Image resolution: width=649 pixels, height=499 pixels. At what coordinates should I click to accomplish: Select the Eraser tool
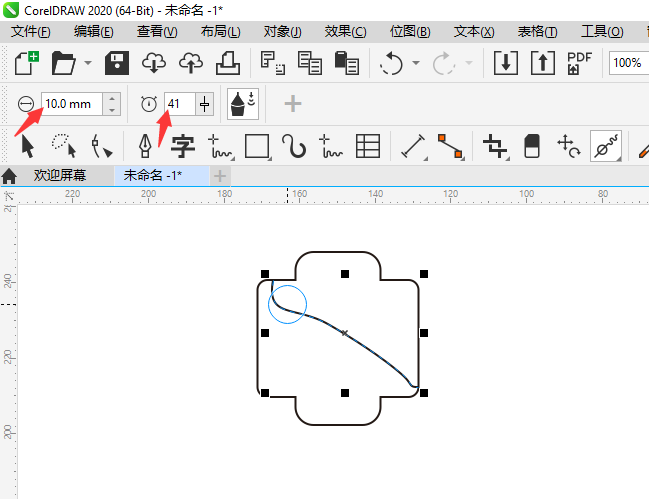point(531,147)
